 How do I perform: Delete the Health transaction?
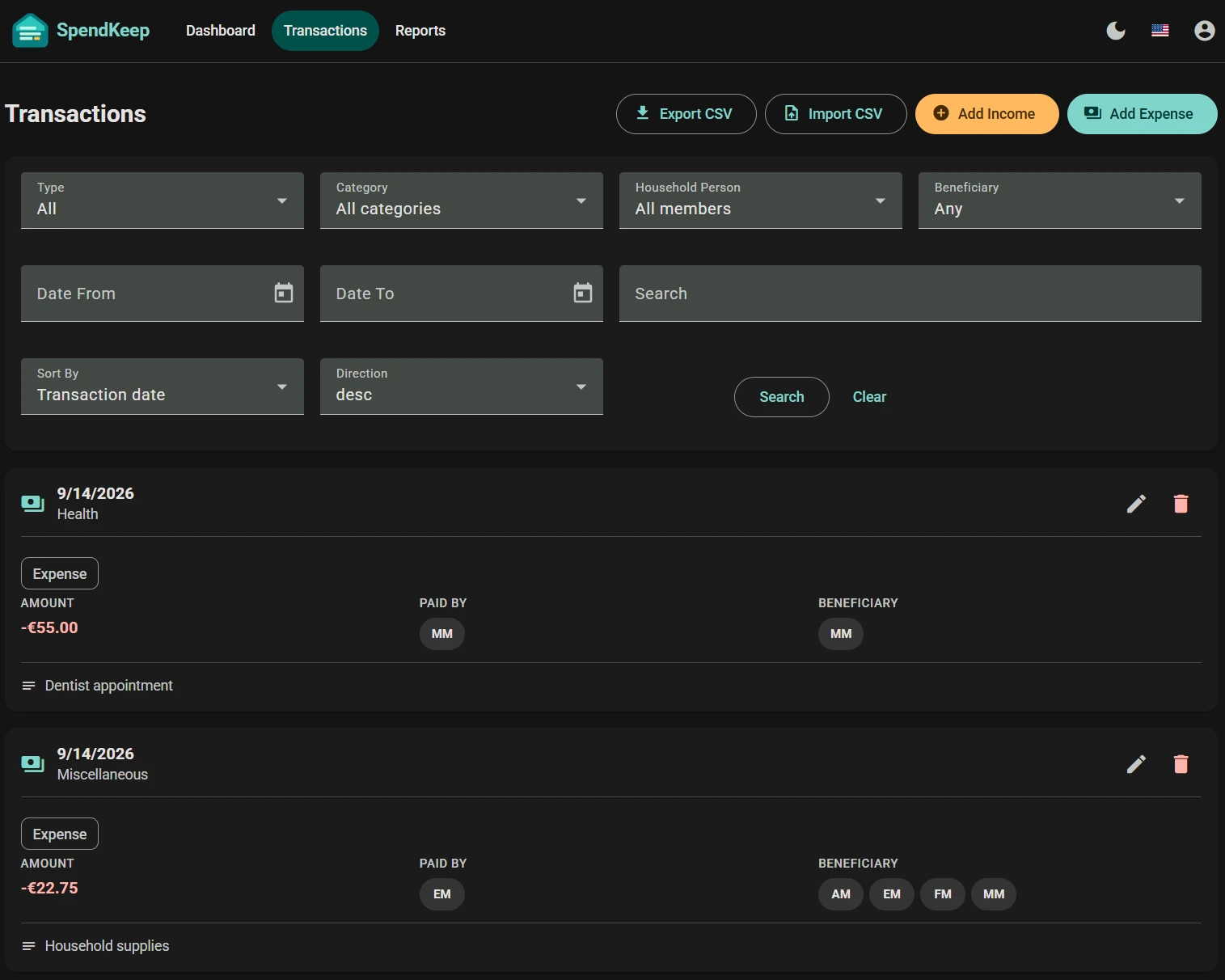1181,504
